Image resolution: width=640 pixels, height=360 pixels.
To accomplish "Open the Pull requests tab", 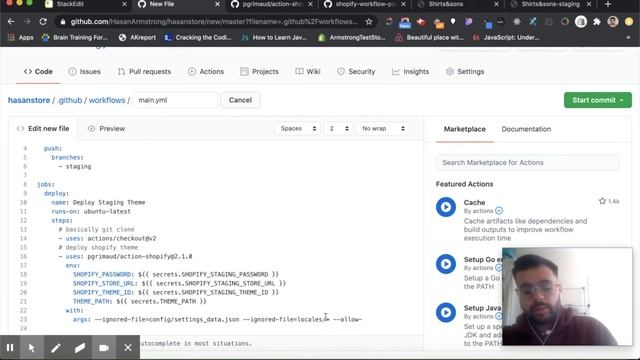I will [x=144, y=71].
